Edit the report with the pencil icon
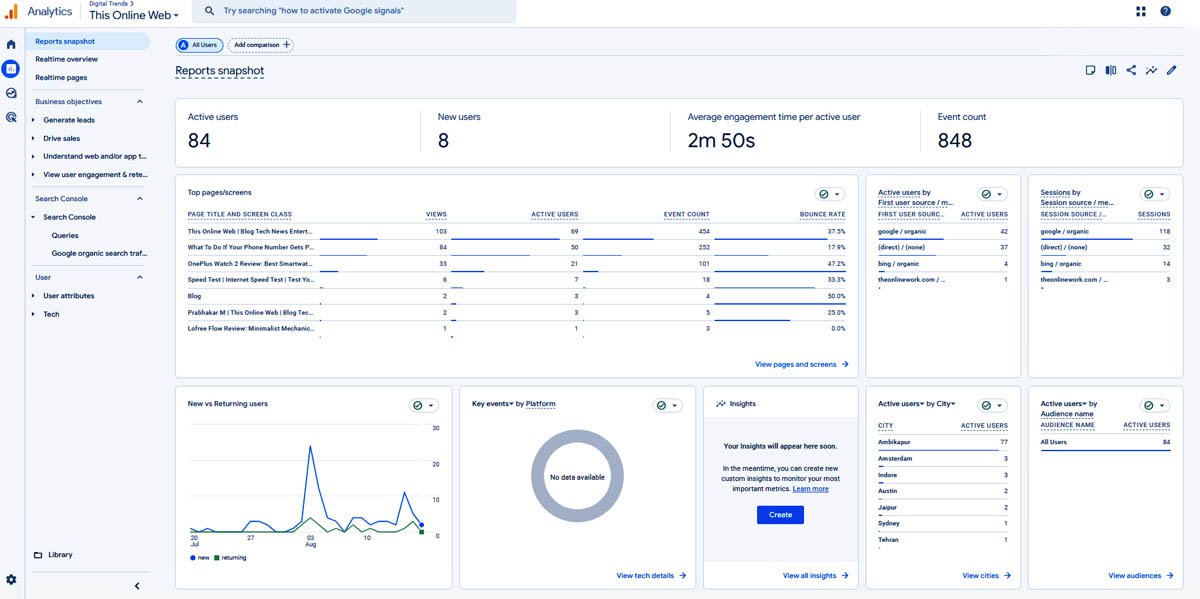1200x599 pixels. coord(1171,70)
